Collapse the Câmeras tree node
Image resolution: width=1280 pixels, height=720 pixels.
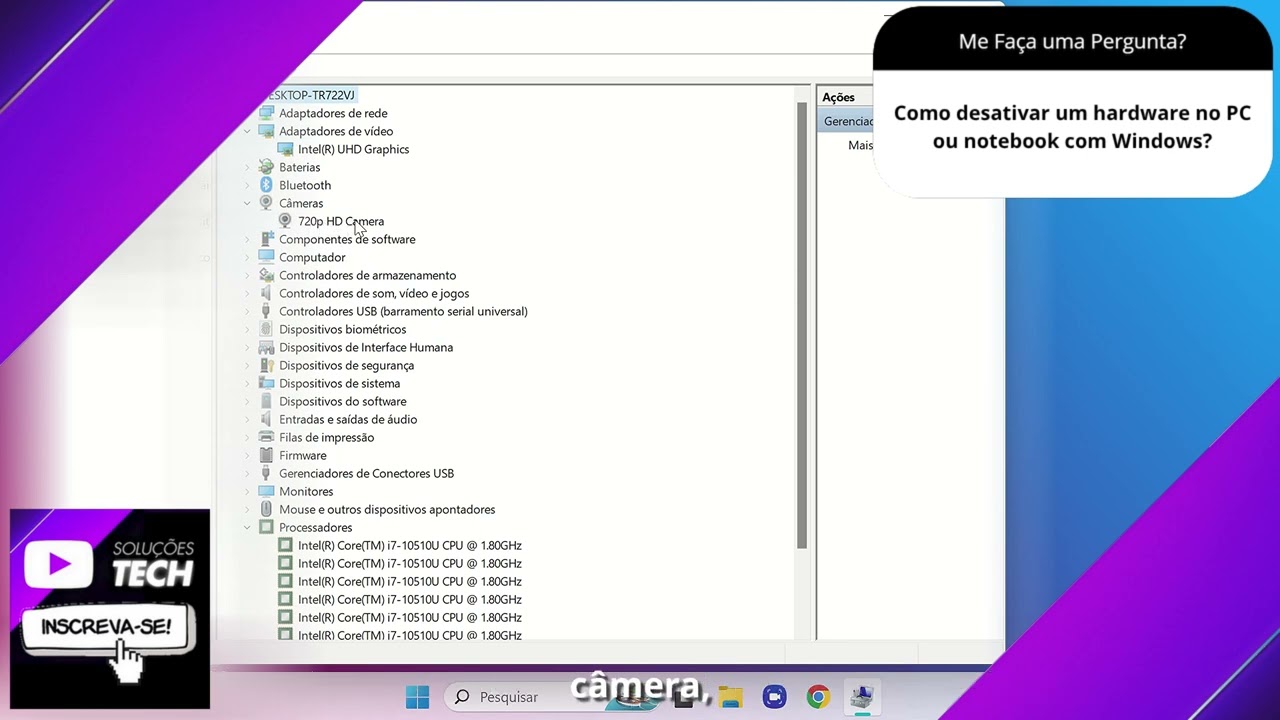[x=247, y=203]
